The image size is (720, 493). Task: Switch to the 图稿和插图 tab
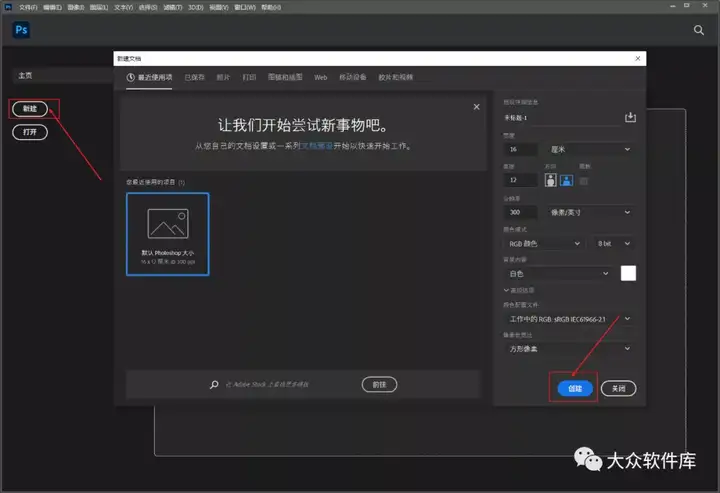[x=285, y=77]
